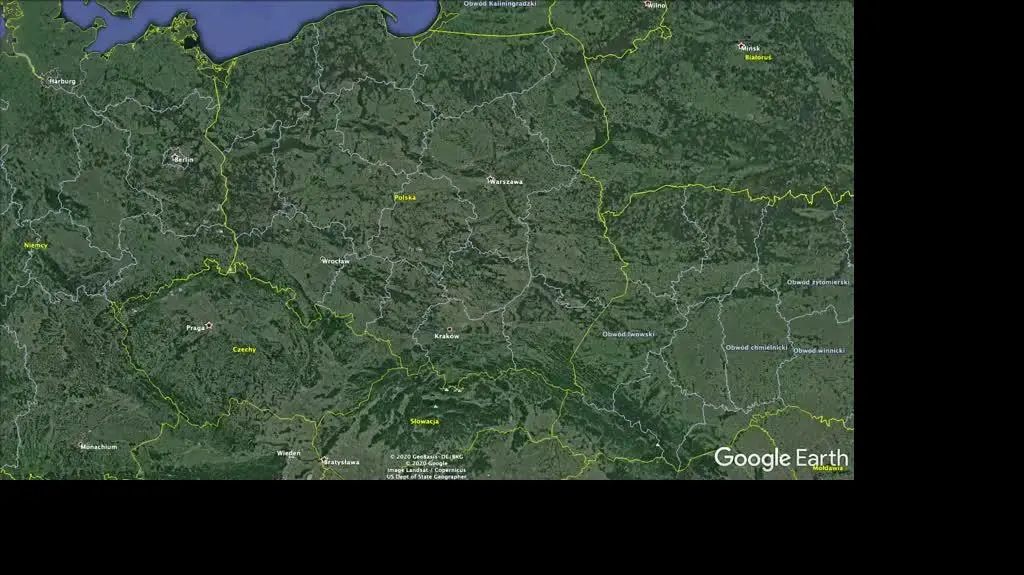Select the Kraków city label
The width and height of the screenshot is (1024, 575).
[447, 337]
